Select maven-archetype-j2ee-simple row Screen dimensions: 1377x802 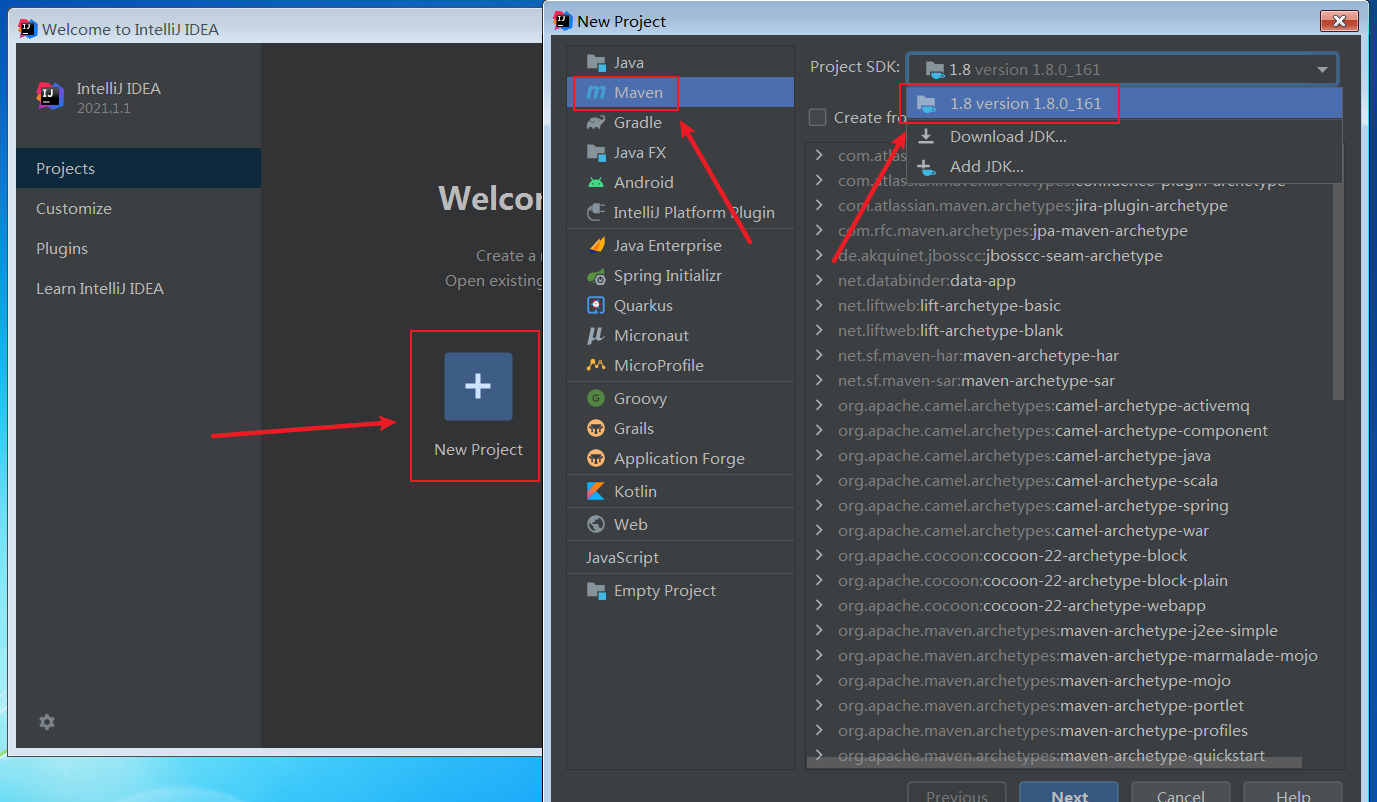click(1070, 630)
